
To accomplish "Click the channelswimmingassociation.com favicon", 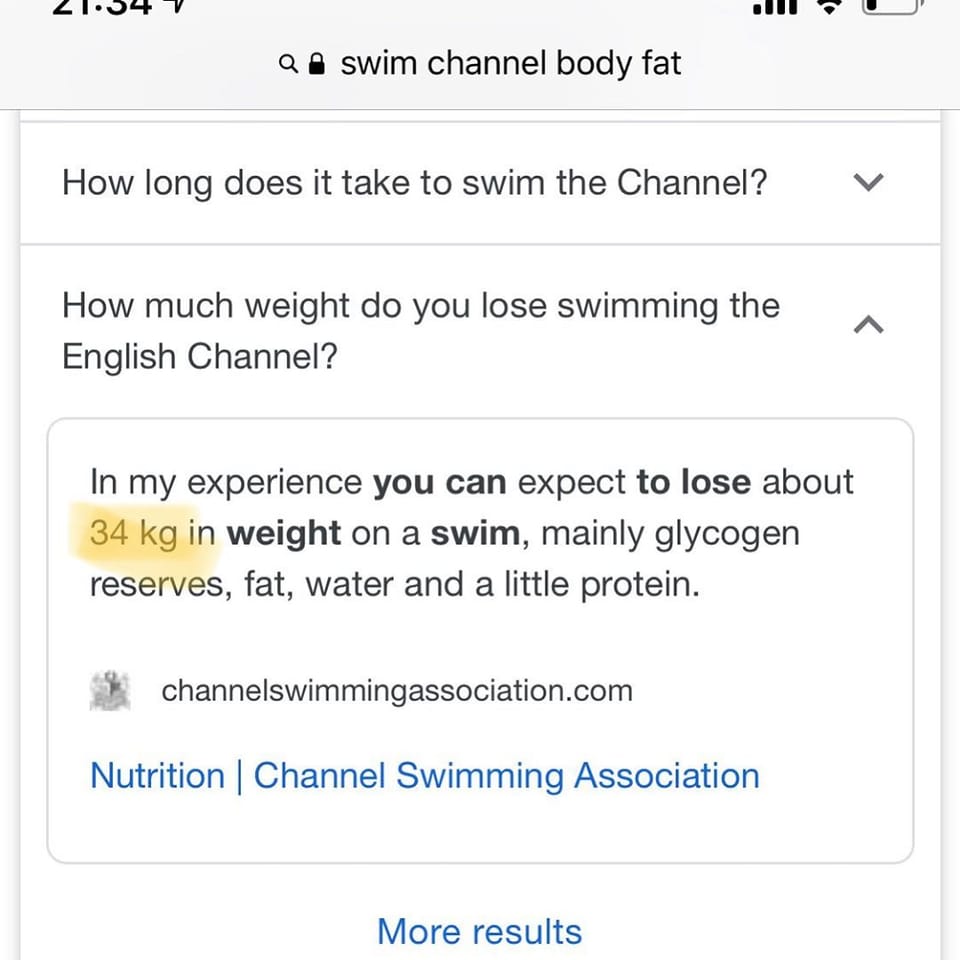I will 110,691.
